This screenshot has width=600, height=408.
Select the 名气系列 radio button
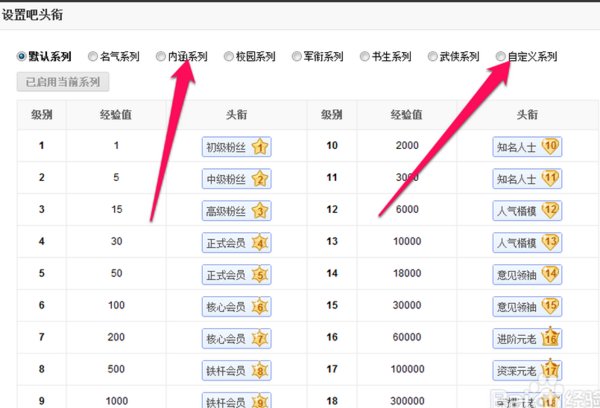(93, 56)
